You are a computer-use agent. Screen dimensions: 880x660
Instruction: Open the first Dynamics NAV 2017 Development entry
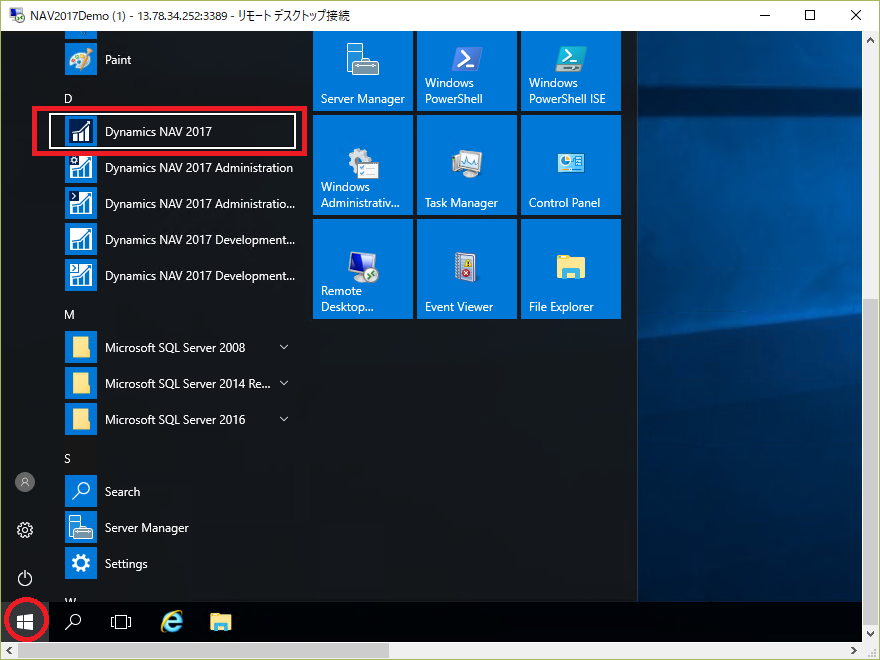[x=180, y=239]
